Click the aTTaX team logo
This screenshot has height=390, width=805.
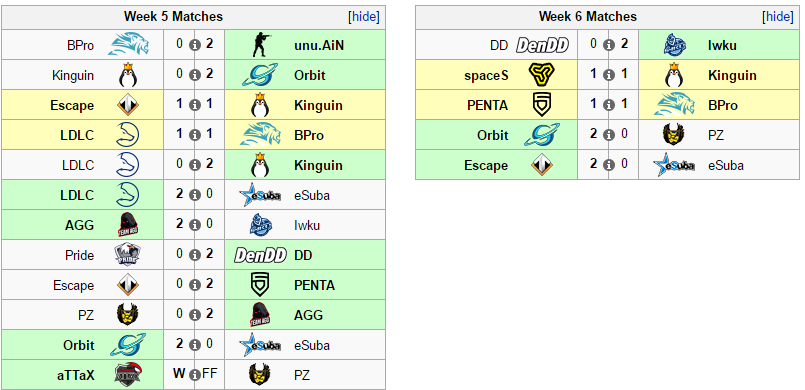(128, 375)
